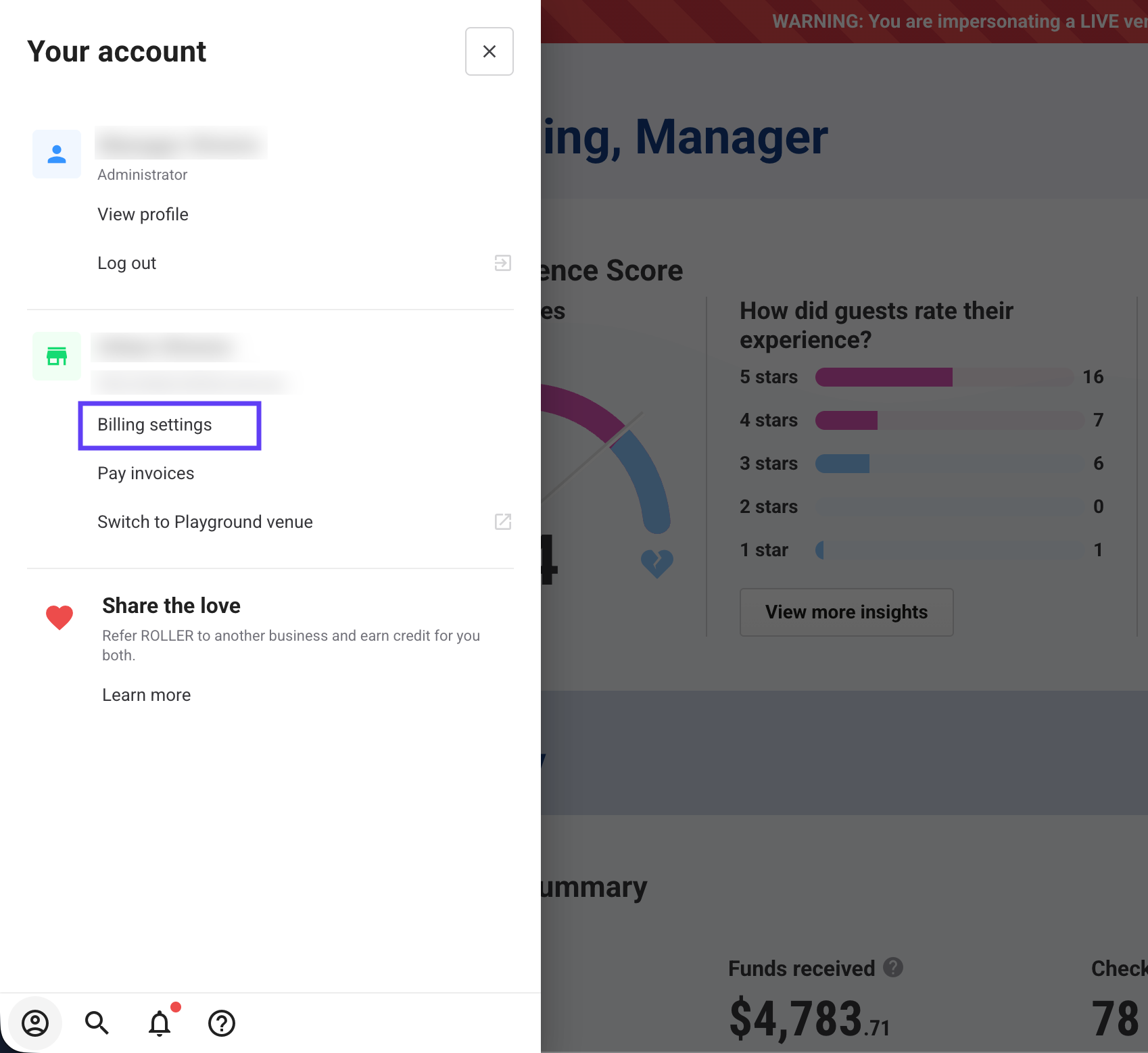Viewport: 1148px width, 1053px height.
Task: Open the account icon in bottom bar
Action: 35,1023
